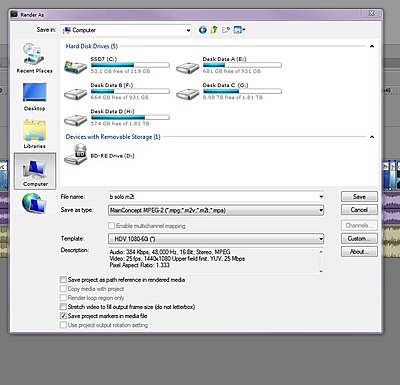Select the Desk Data D (H:) drive
The width and height of the screenshot is (400, 385).
(117, 117)
